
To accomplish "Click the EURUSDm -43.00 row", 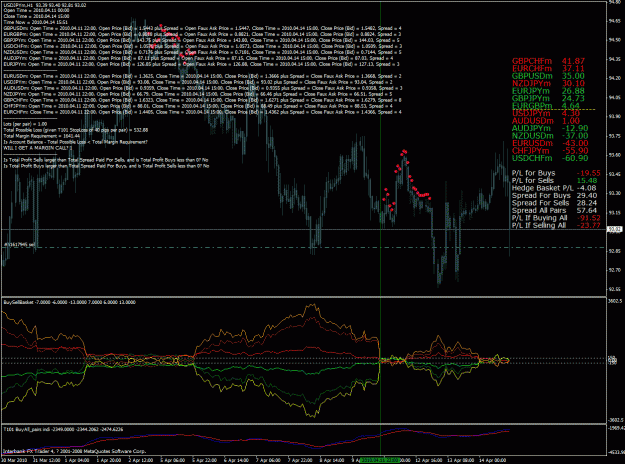I will (550, 143).
